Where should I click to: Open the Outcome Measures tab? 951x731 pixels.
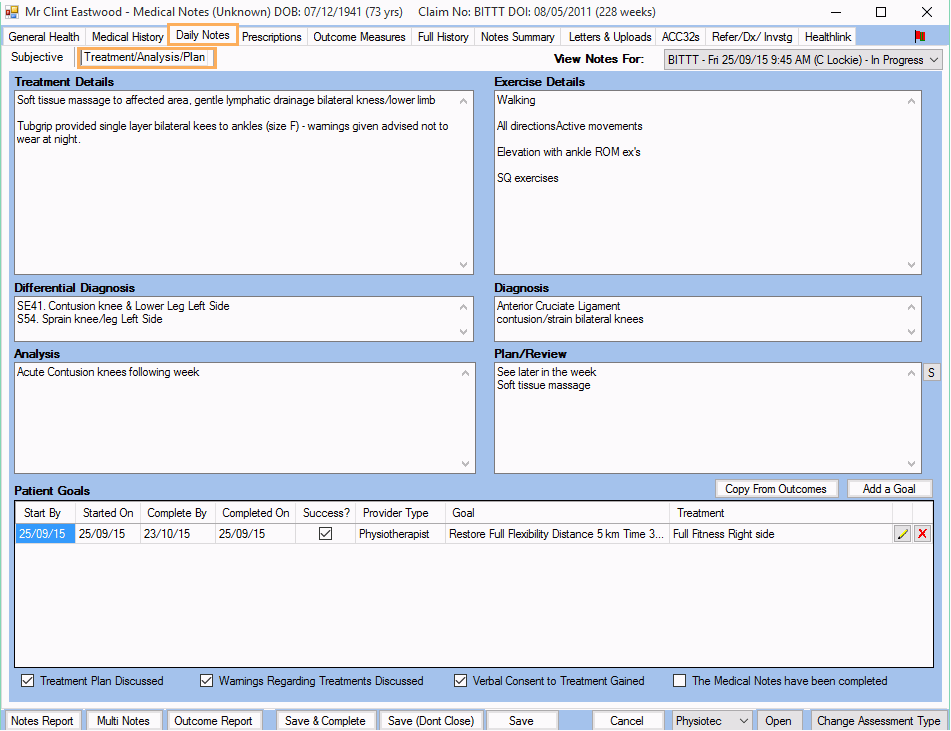pos(359,37)
